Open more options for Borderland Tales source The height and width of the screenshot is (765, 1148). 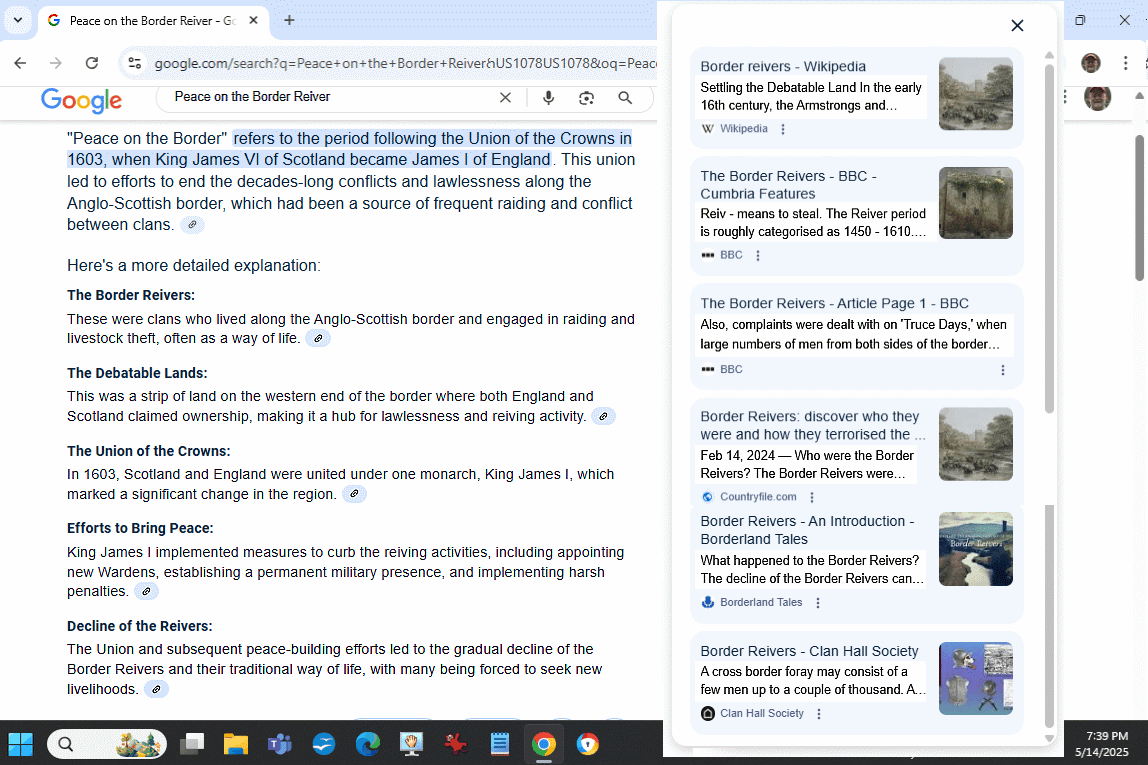point(818,602)
